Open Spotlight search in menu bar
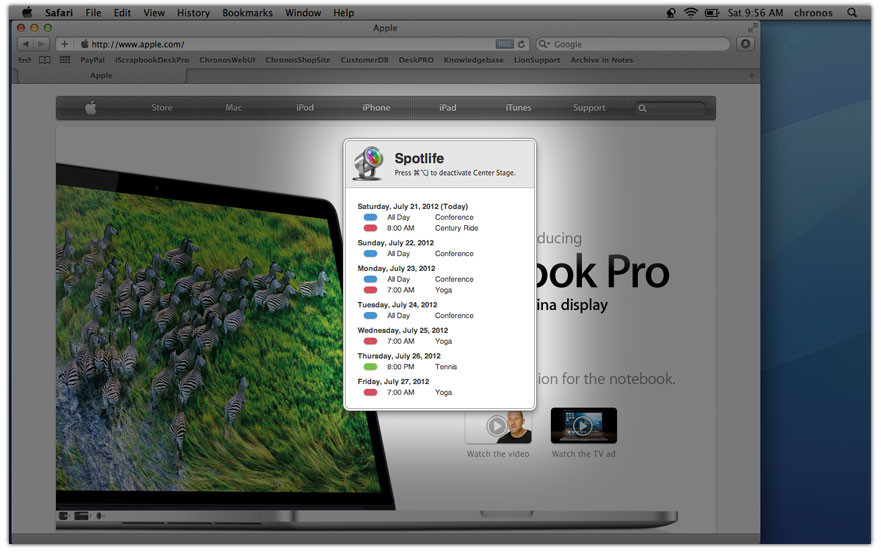 852,12
